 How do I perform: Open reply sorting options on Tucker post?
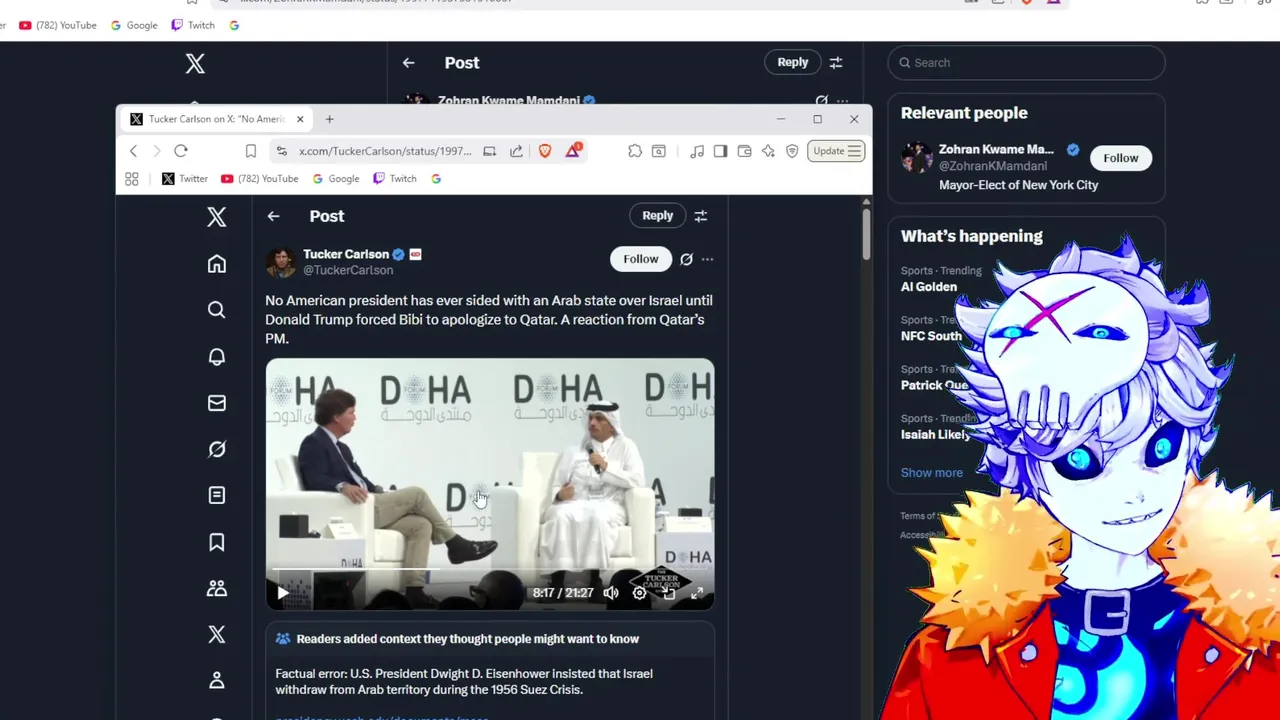coord(701,216)
